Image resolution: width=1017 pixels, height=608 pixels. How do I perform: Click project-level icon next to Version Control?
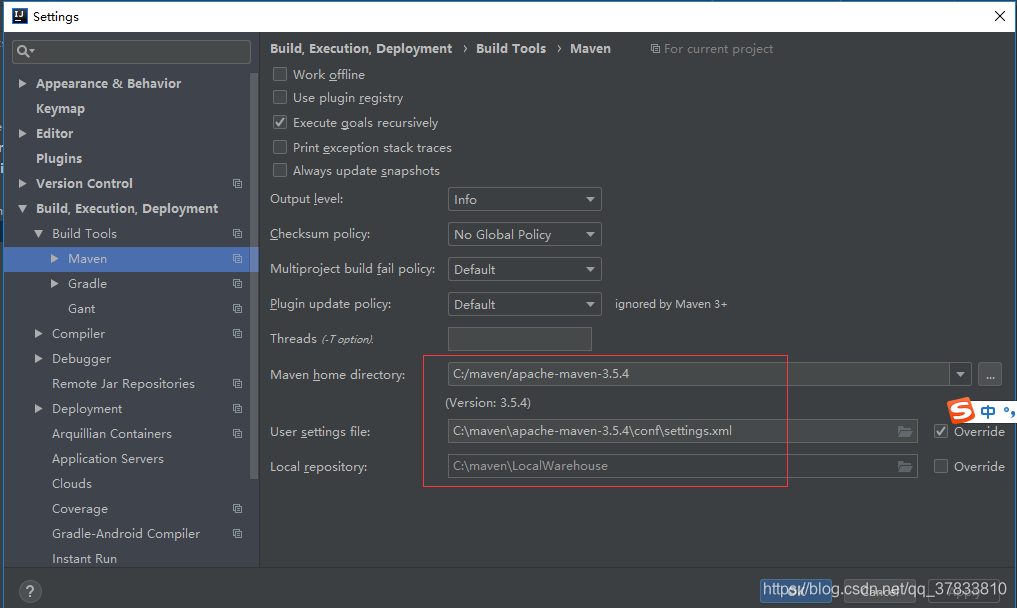tap(237, 184)
